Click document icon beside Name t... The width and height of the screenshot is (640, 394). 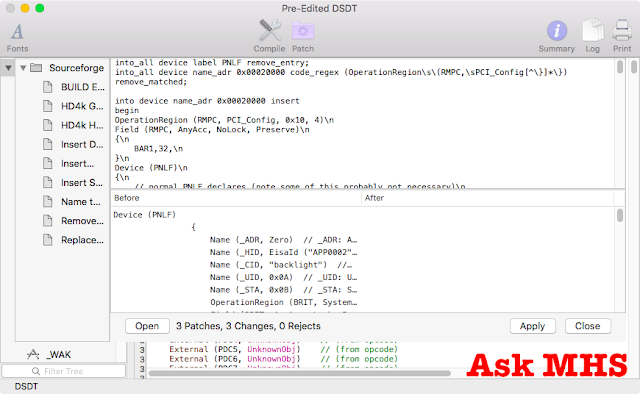48,202
